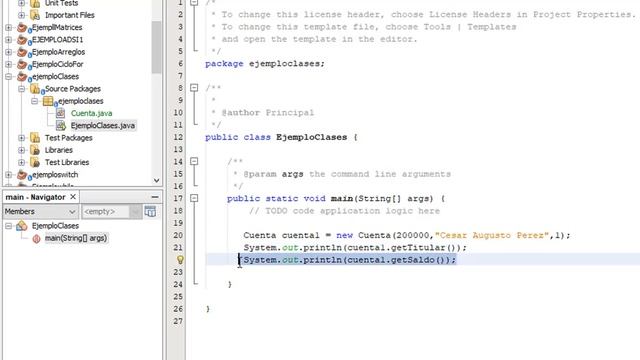Click the package ejemploclases statement

(x=265, y=64)
